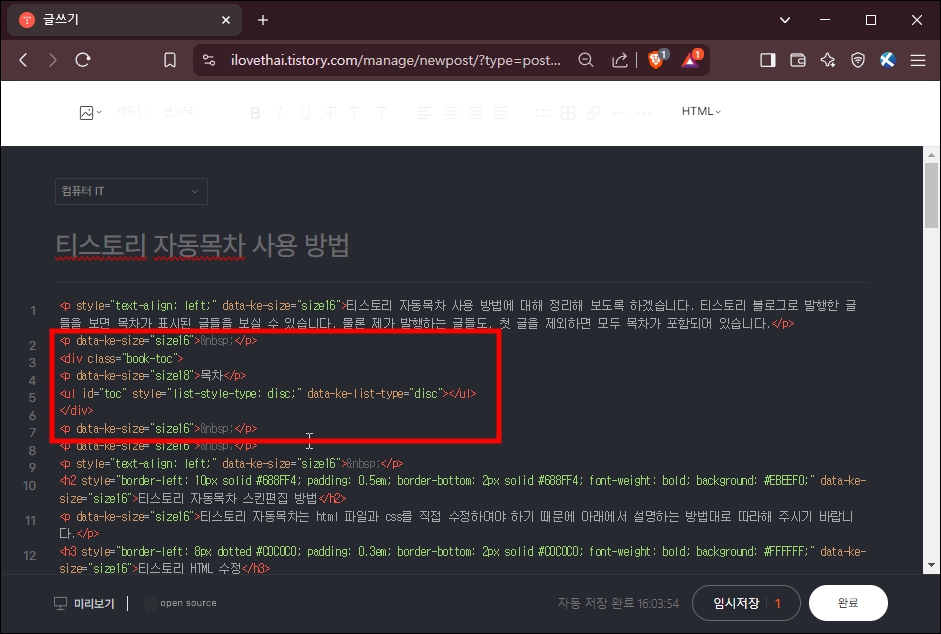Image resolution: width=941 pixels, height=634 pixels.
Task: Toggle italic formatting
Action: pyautogui.click(x=280, y=113)
